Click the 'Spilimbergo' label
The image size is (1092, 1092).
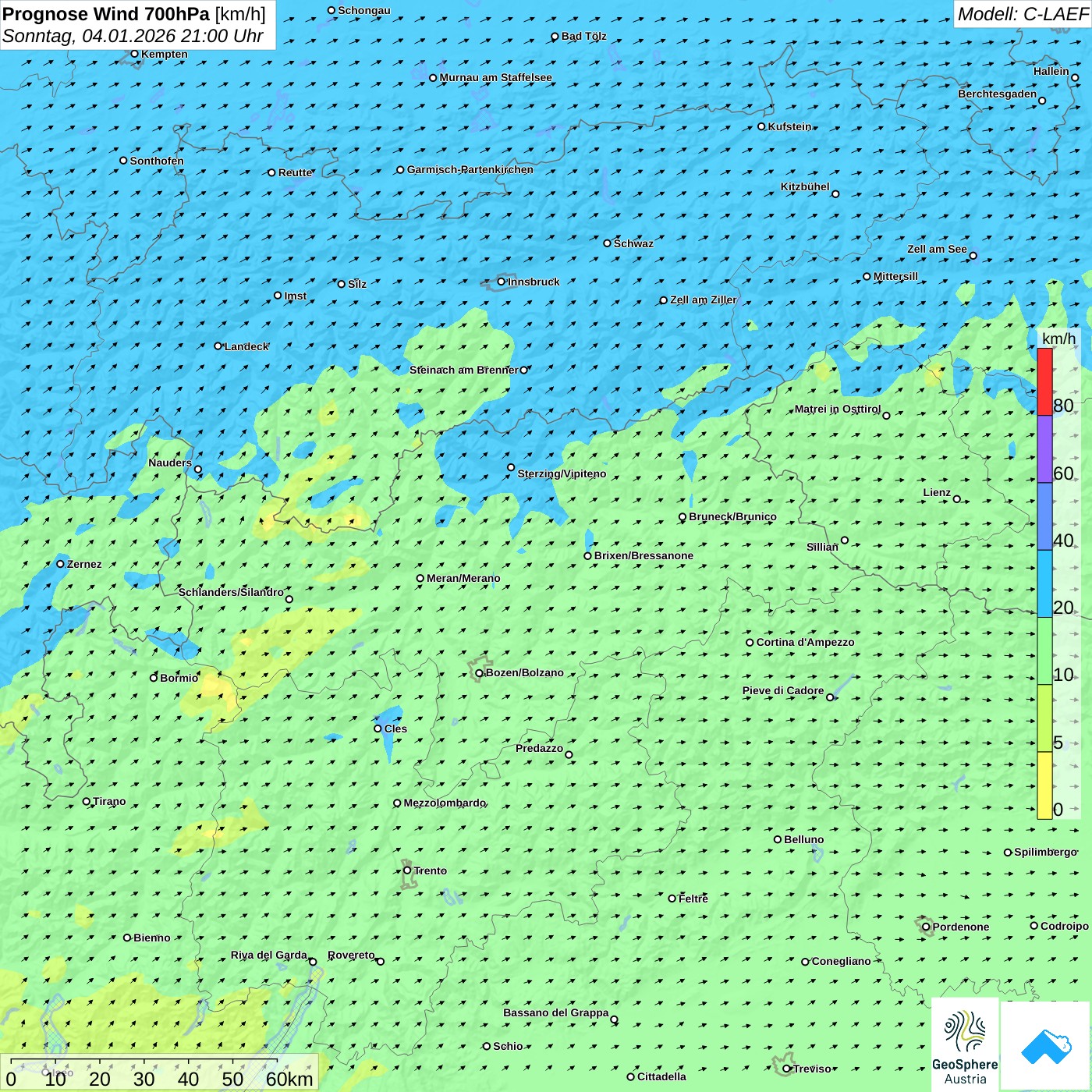pyautogui.click(x=1045, y=852)
